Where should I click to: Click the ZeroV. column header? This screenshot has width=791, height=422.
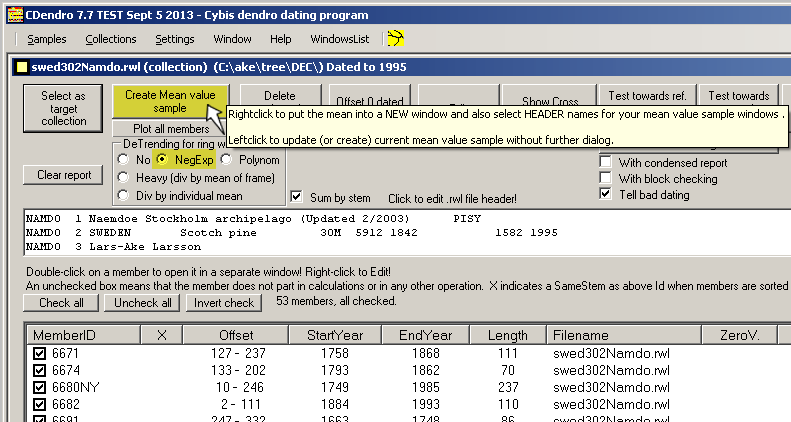pos(739,335)
